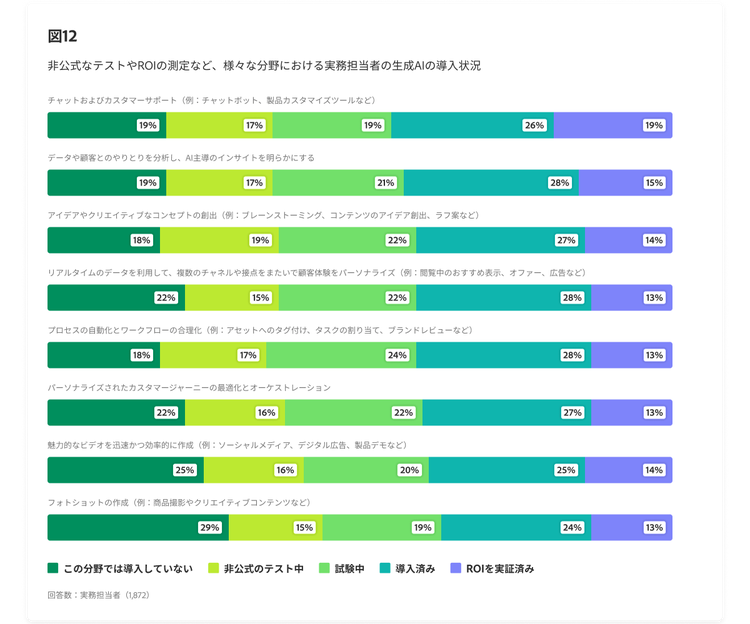Select the legend label 'ROIを実証済み'
This screenshot has height=624, width=750.
[500, 569]
